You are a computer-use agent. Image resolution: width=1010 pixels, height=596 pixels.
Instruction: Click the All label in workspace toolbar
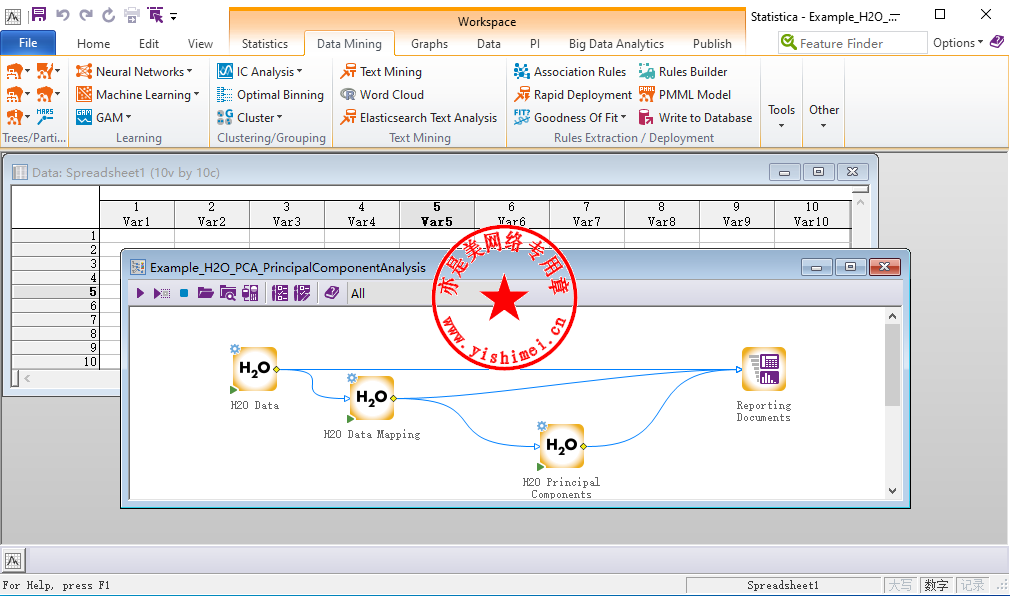tap(357, 294)
